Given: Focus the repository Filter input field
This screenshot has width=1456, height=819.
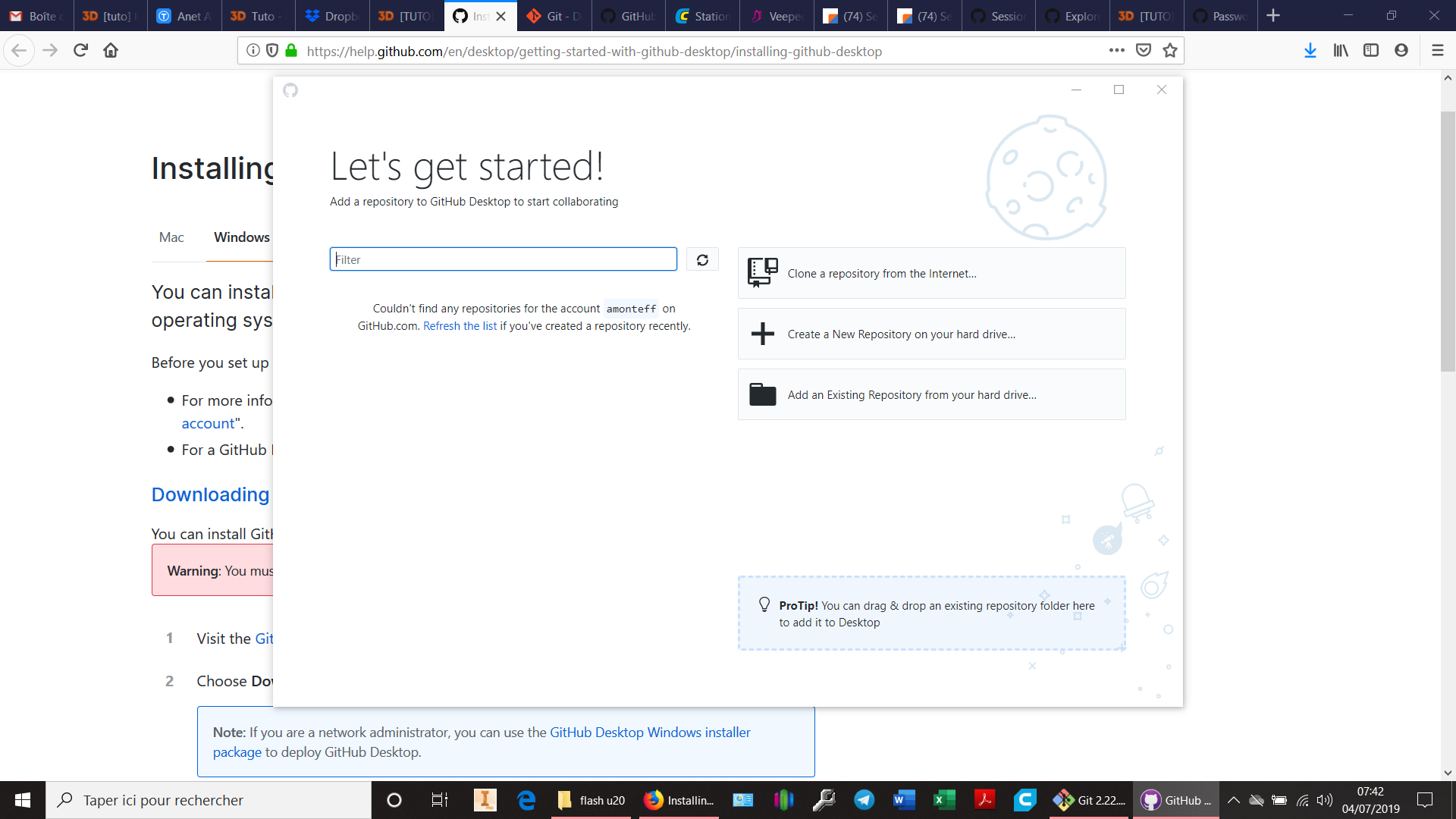Looking at the screenshot, I should 503,259.
